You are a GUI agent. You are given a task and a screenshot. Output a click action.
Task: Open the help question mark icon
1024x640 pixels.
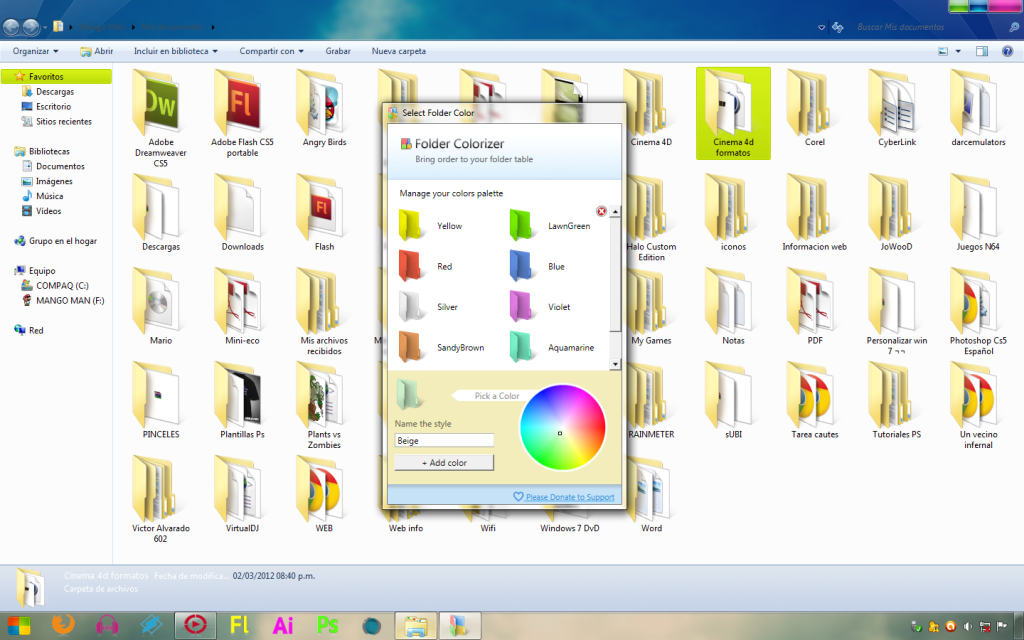(x=1007, y=51)
